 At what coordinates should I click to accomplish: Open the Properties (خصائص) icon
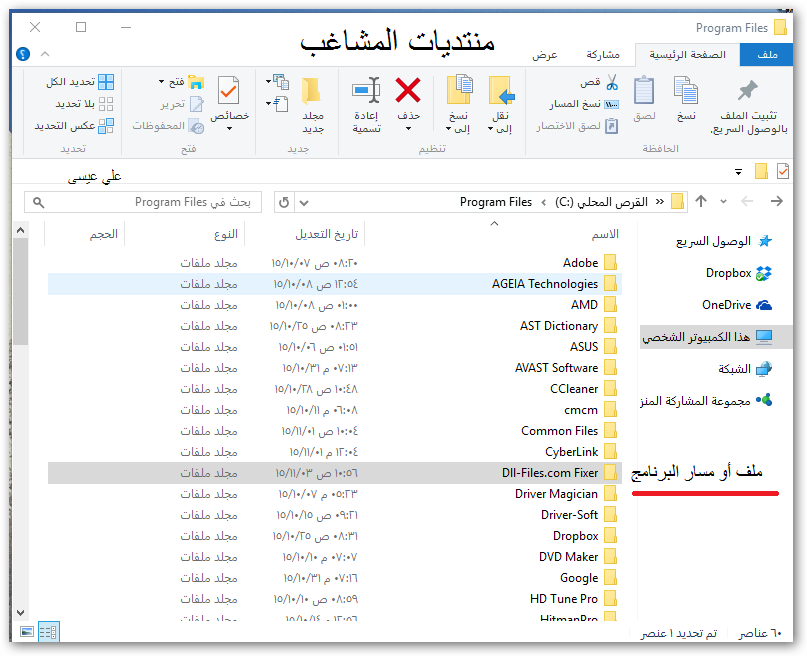pyautogui.click(x=229, y=92)
